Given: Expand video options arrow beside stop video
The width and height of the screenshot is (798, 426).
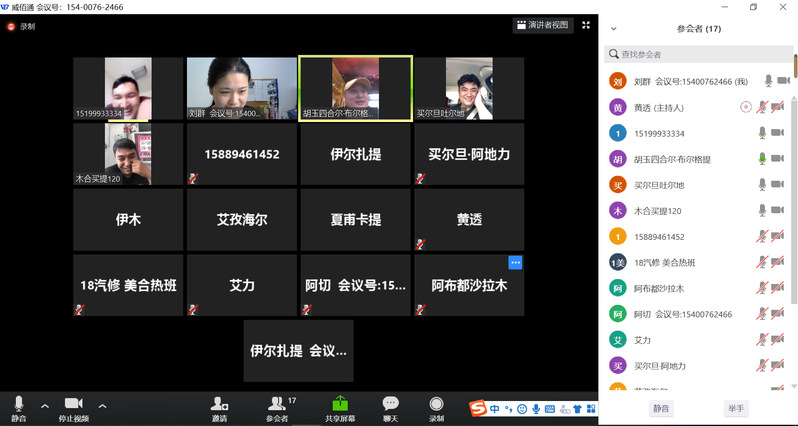Looking at the screenshot, I should point(102,406).
